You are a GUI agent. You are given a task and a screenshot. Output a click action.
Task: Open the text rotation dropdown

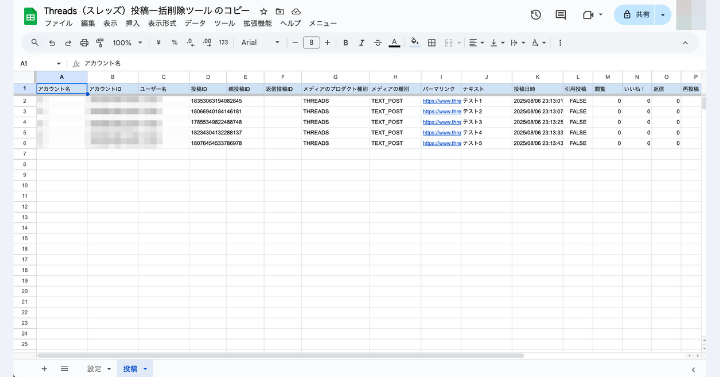pyautogui.click(x=538, y=43)
